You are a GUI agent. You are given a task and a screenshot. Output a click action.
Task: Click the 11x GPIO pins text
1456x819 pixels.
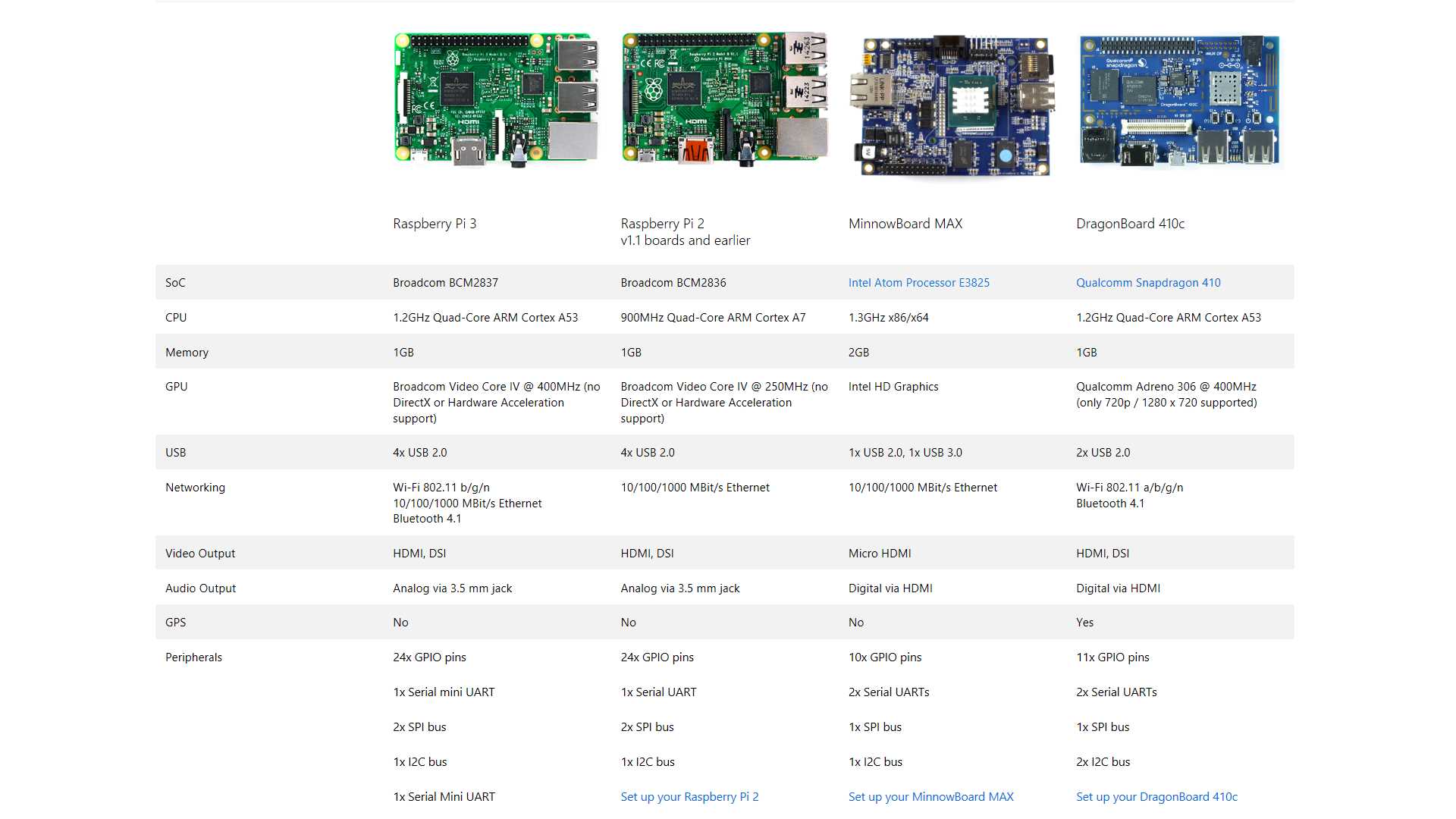coord(1112,657)
